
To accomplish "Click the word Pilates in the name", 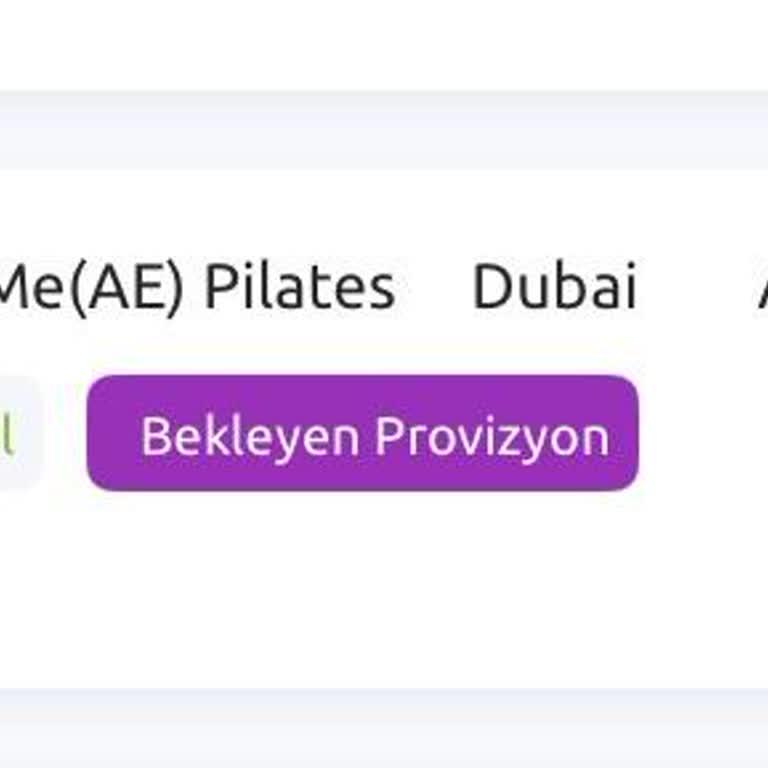I will [x=300, y=286].
